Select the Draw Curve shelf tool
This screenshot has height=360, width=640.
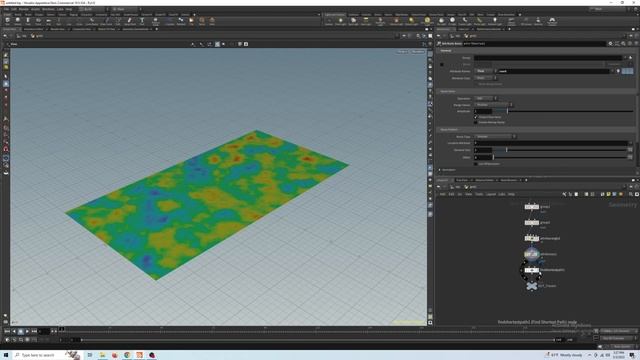coord(106,21)
